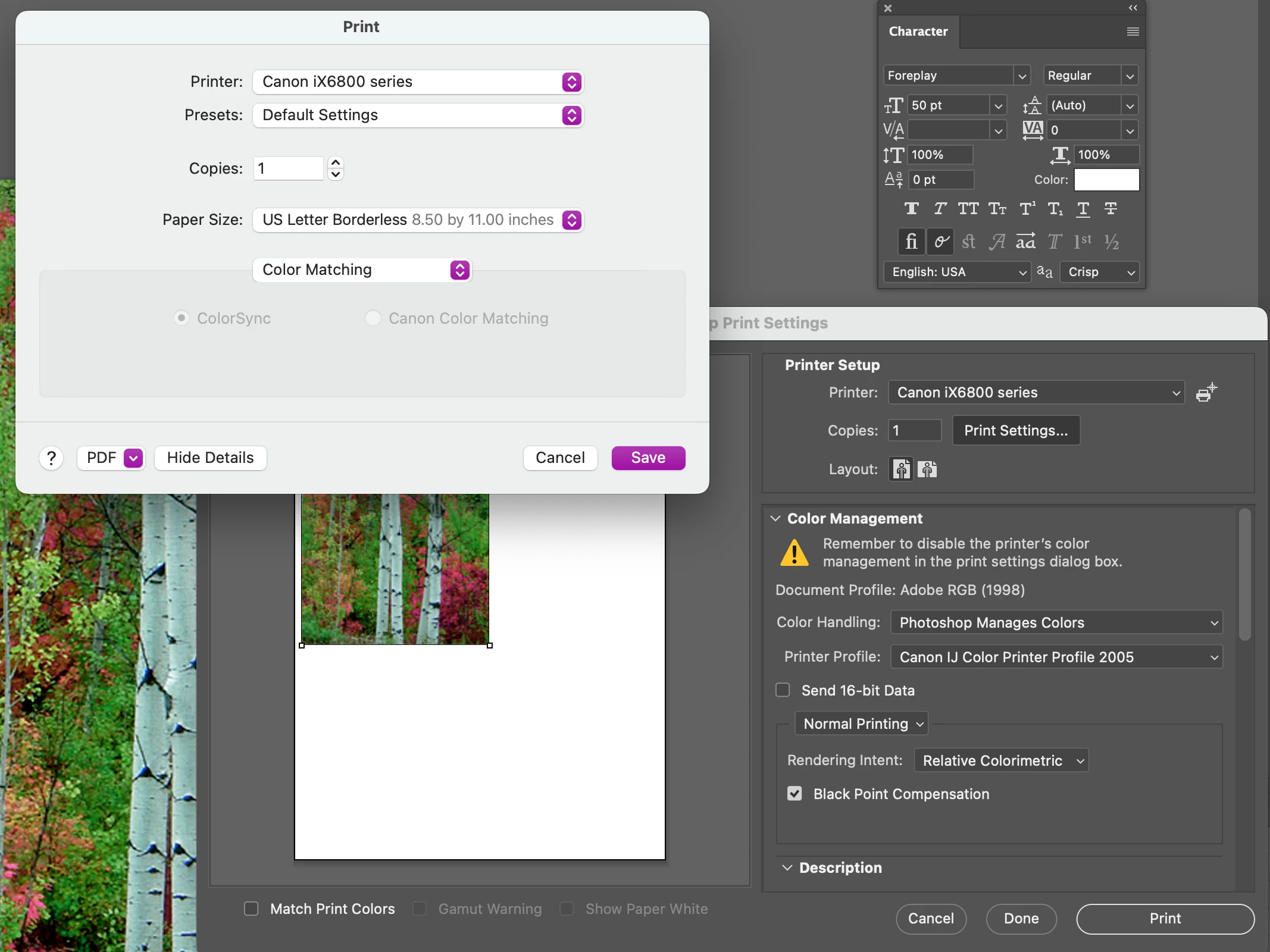Enable standard ligatures fi icon
1270x952 pixels.
pos(911,242)
